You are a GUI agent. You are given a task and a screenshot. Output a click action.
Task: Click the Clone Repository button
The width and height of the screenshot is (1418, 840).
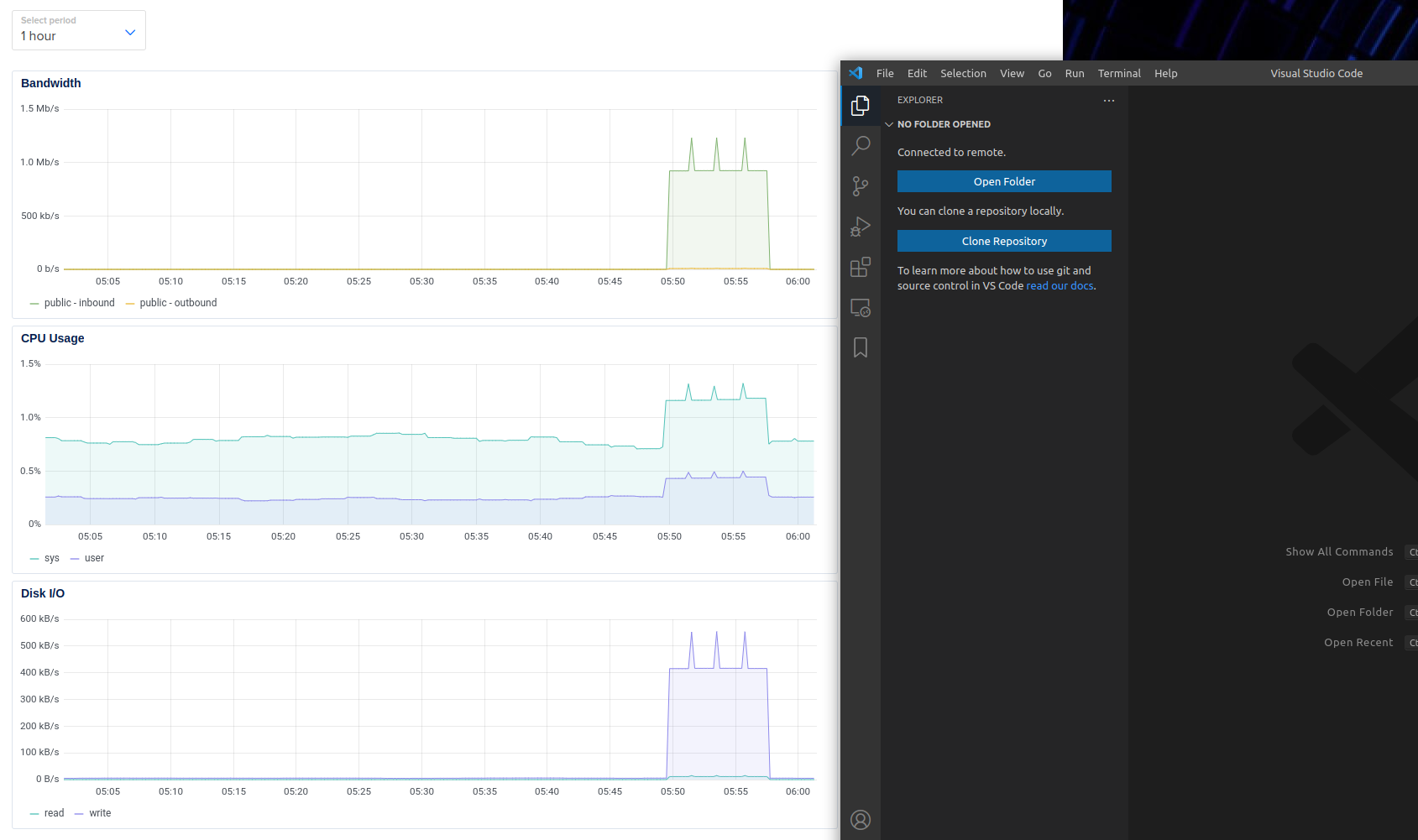pyautogui.click(x=1004, y=241)
